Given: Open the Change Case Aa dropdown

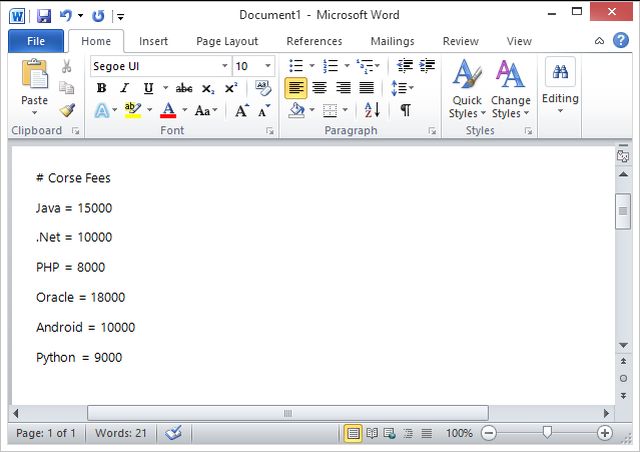Looking at the screenshot, I should coord(206,110).
